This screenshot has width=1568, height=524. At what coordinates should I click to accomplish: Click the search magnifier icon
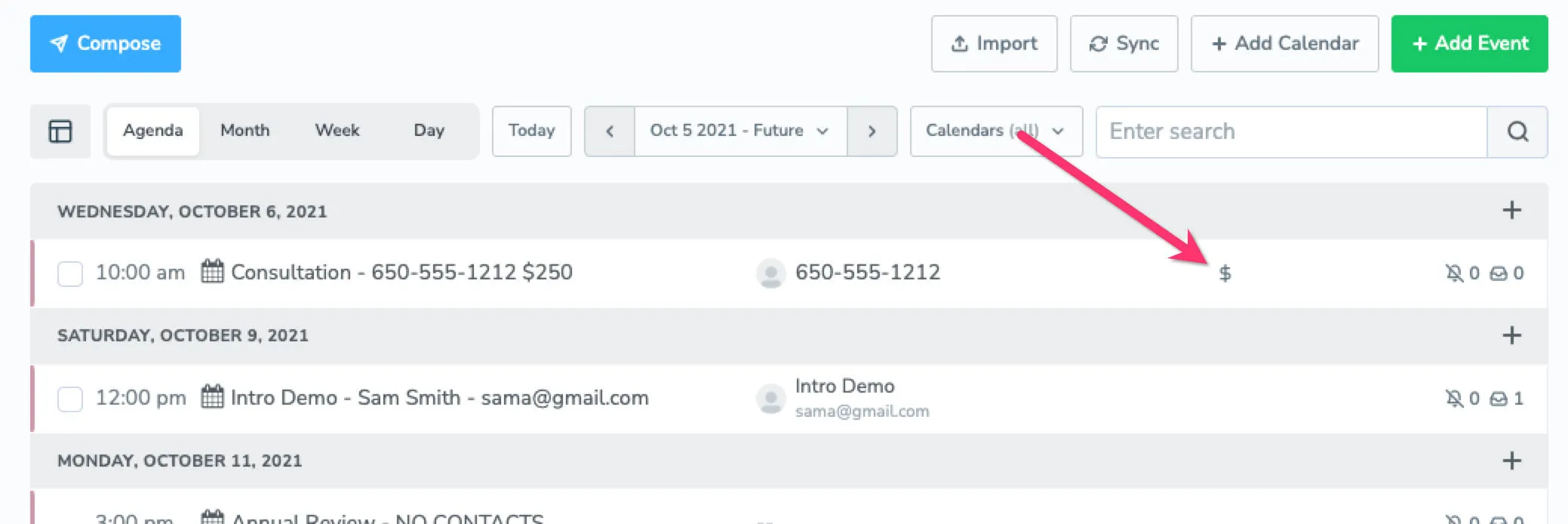[x=1517, y=131]
